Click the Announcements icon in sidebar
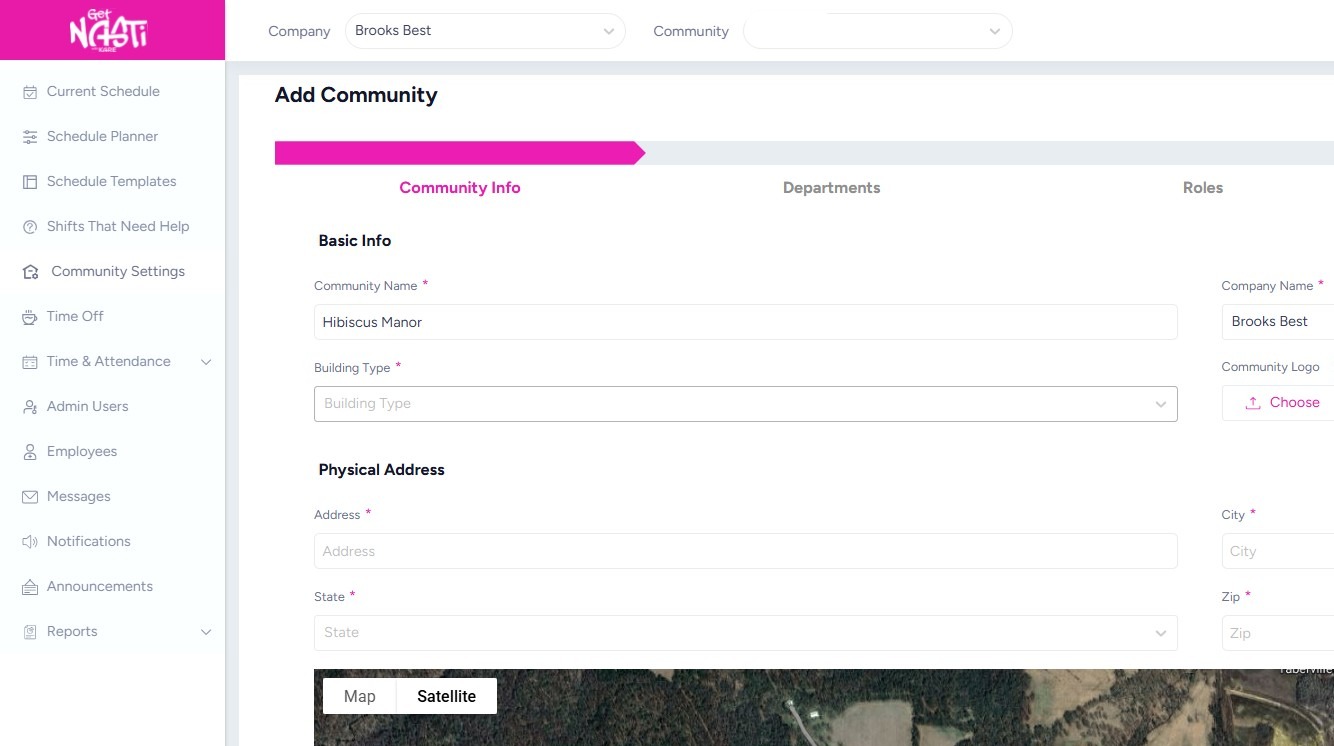 (x=30, y=587)
